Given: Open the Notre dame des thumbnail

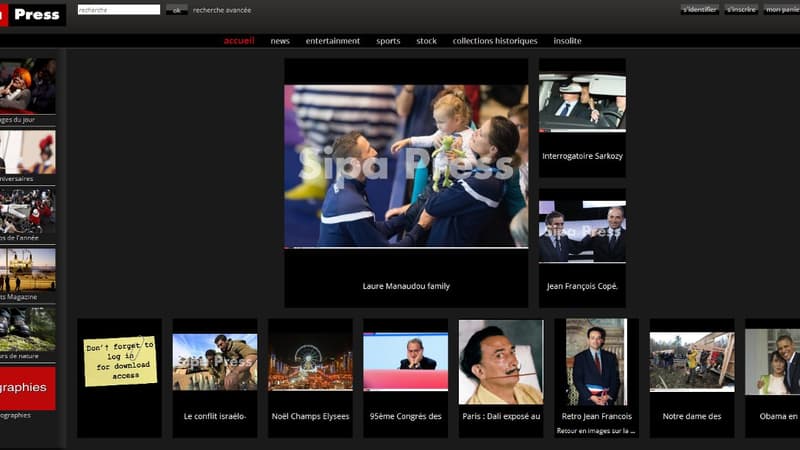Looking at the screenshot, I should pos(692,362).
